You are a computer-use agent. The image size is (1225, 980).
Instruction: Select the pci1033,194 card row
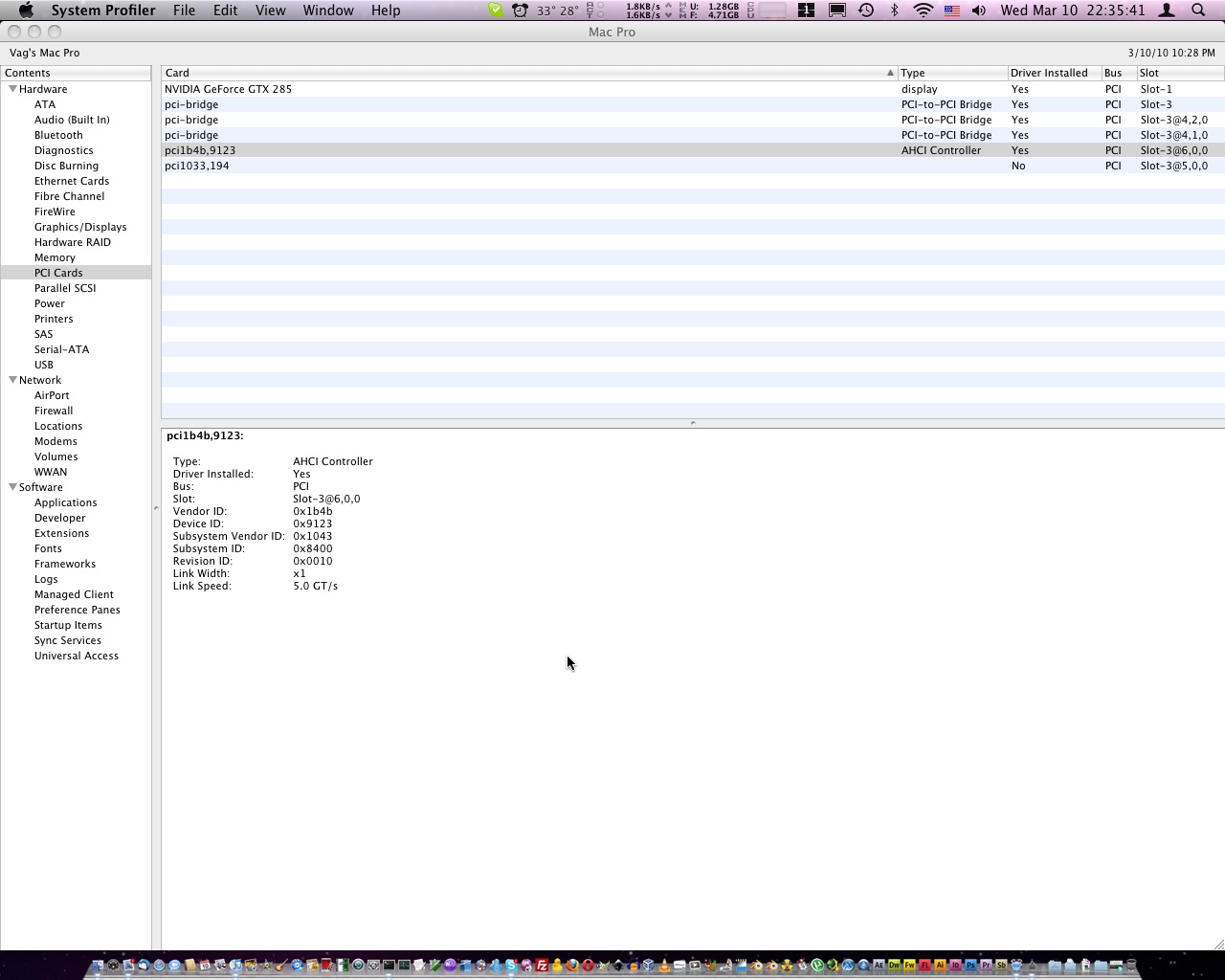(693, 166)
